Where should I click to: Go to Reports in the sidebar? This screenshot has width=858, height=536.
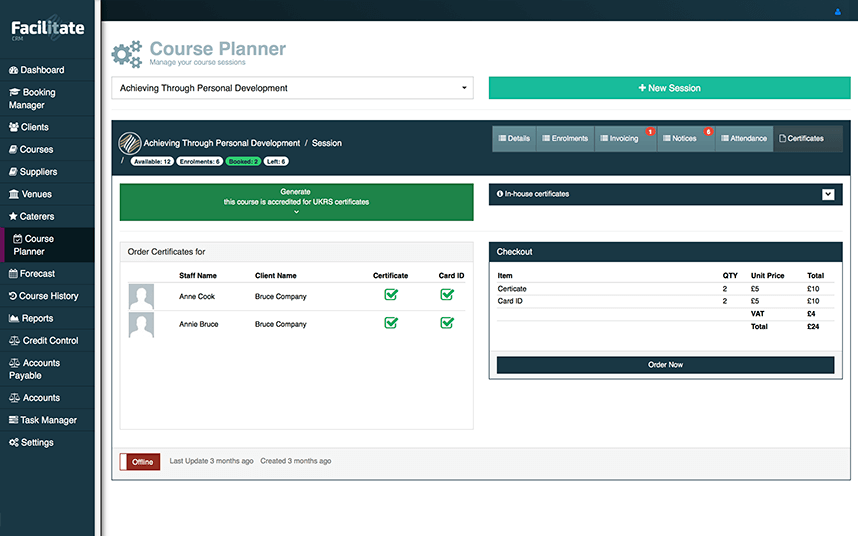tap(37, 318)
